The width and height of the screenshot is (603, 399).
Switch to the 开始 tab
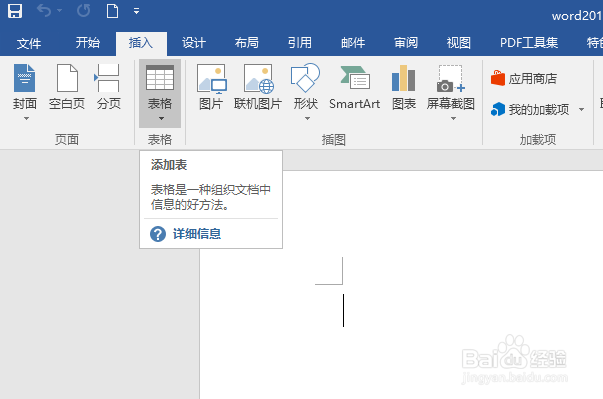(x=88, y=43)
